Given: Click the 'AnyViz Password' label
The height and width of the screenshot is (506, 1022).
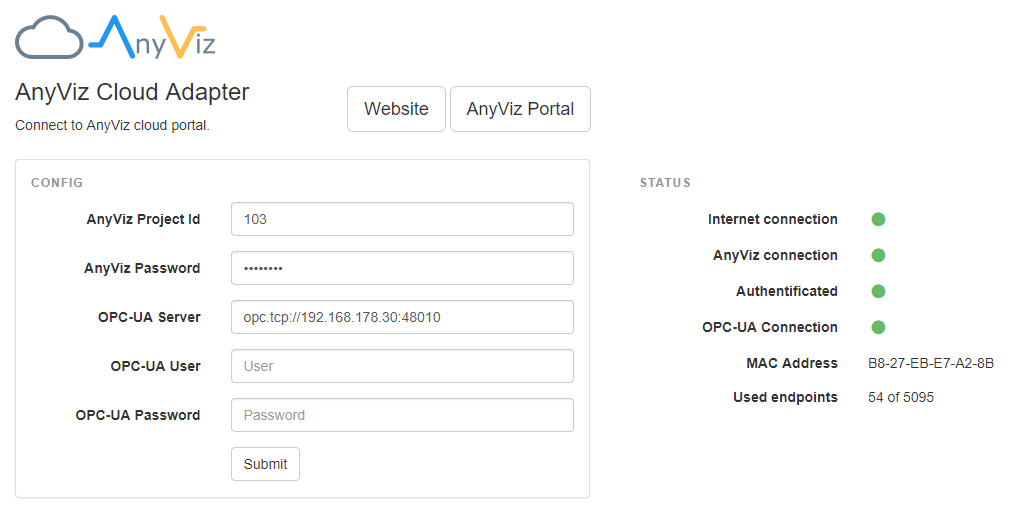Looking at the screenshot, I should [142, 268].
